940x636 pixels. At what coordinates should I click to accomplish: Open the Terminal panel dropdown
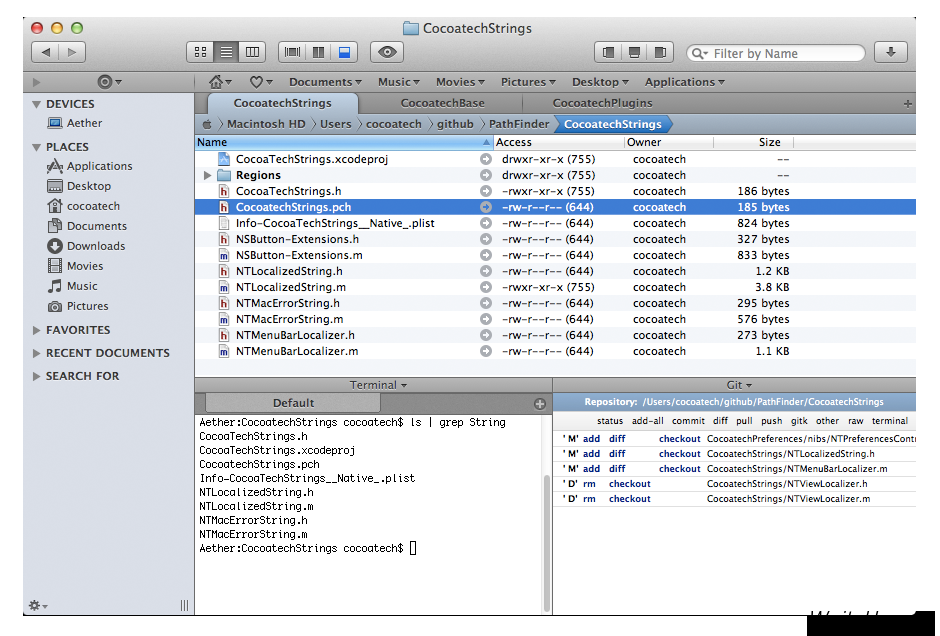(378, 385)
